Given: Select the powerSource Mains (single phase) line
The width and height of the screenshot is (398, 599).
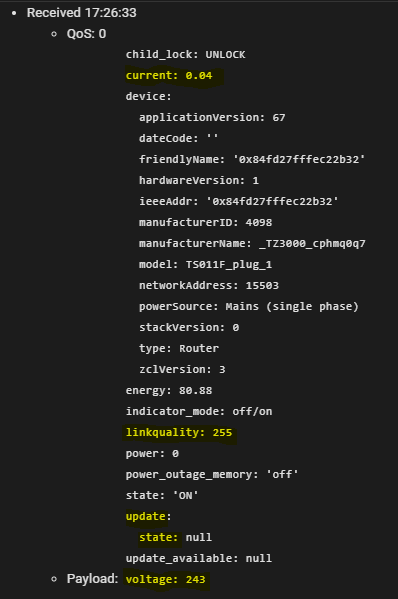Looking at the screenshot, I should (249, 306).
